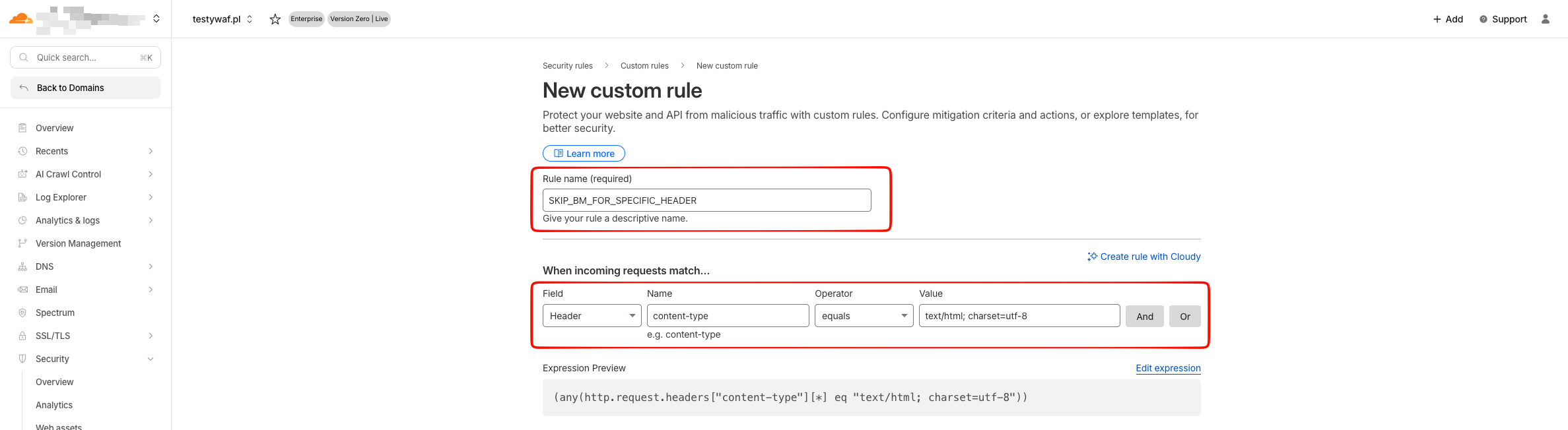
Task: Click the AI Crawl Control icon
Action: 22,174
